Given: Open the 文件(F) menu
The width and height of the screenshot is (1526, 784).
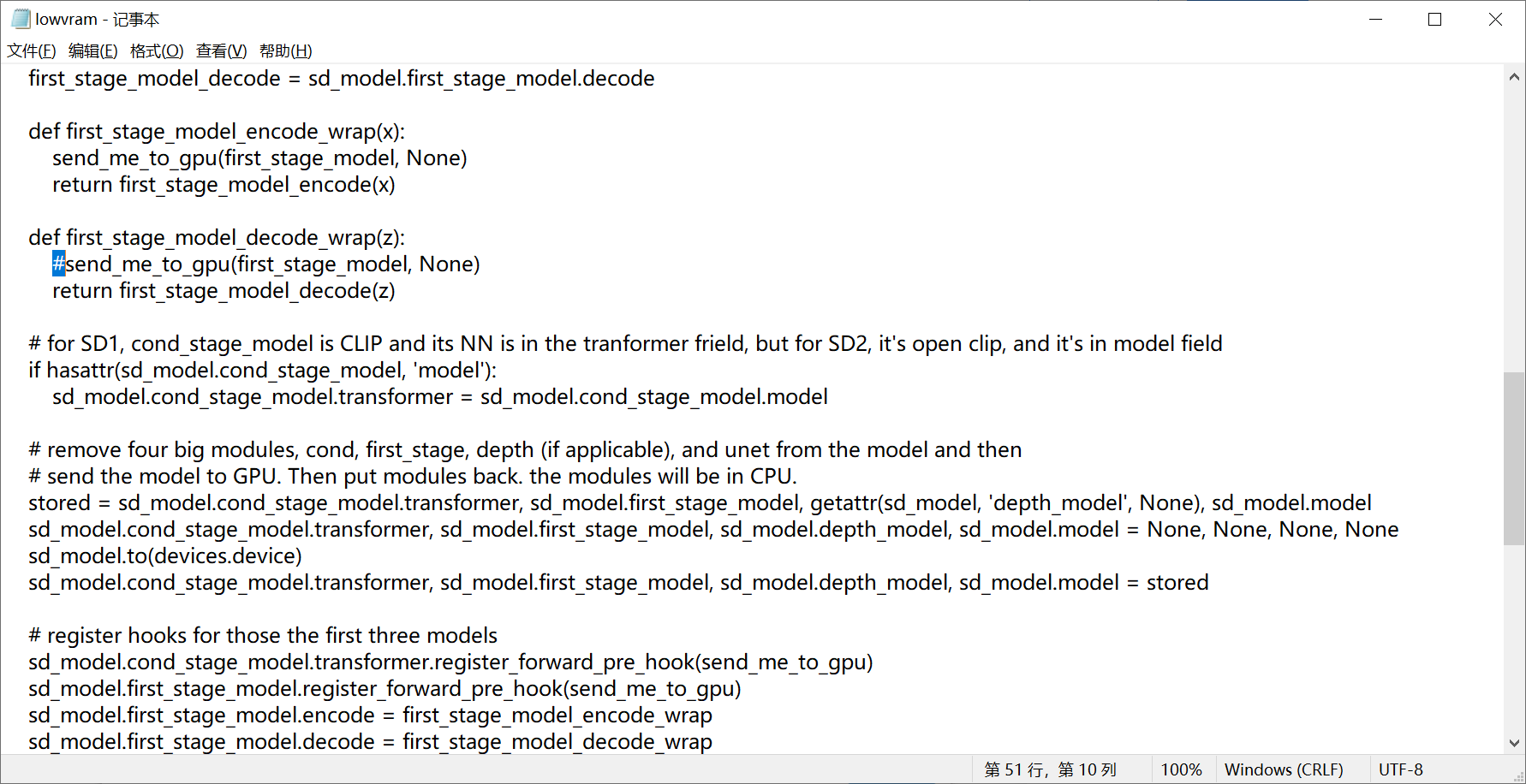Looking at the screenshot, I should [x=32, y=51].
